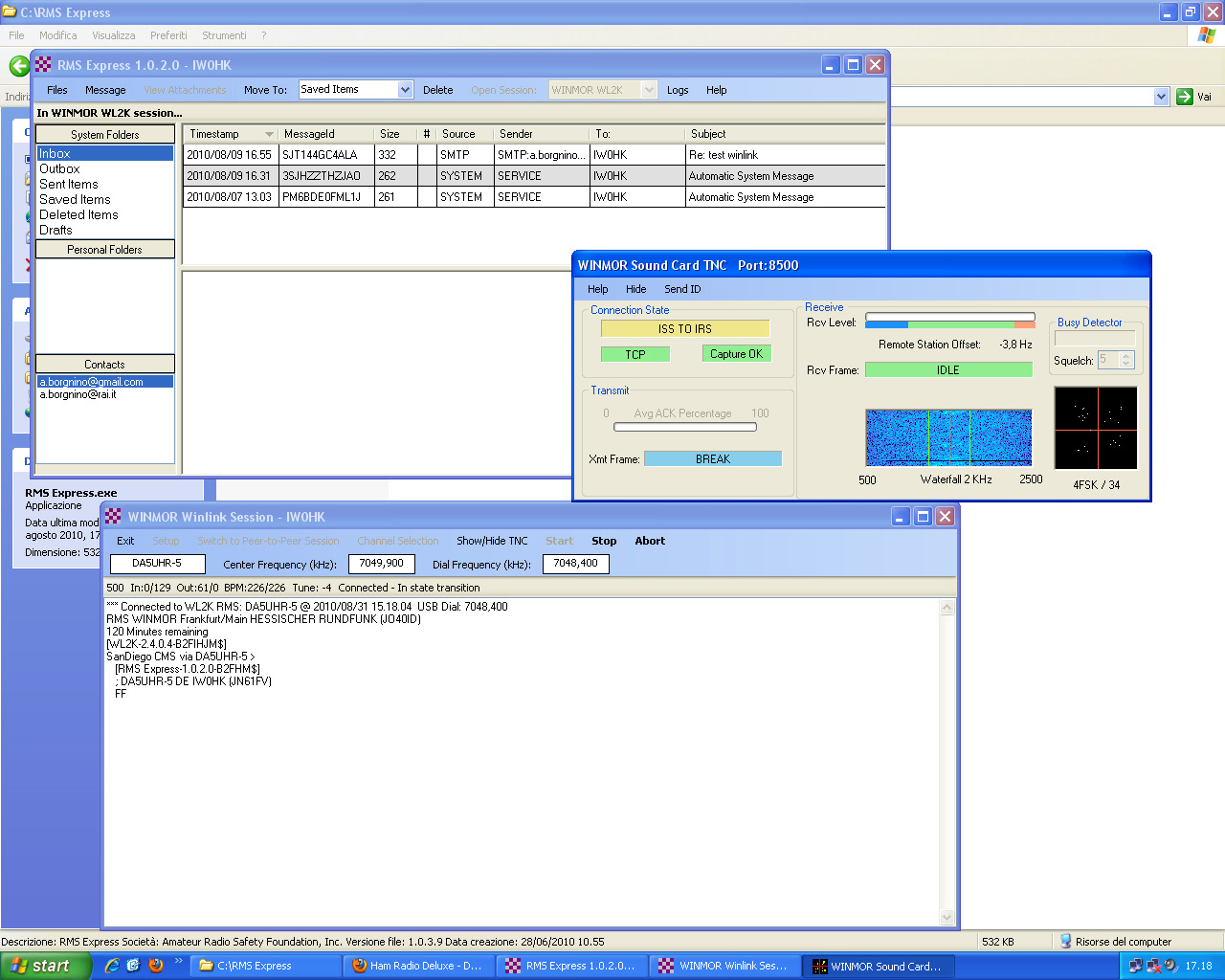Screen dimensions: 1225x980
Task: Click Hide in WINMOR Sound Card TNC menu
Action: [x=636, y=289]
